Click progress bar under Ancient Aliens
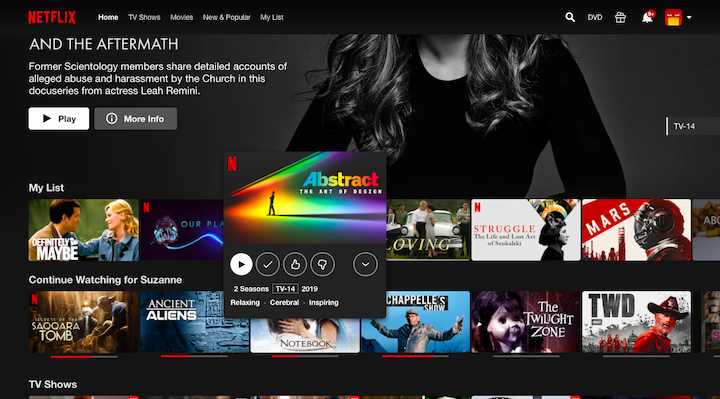This screenshot has height=399, width=720. 194,356
